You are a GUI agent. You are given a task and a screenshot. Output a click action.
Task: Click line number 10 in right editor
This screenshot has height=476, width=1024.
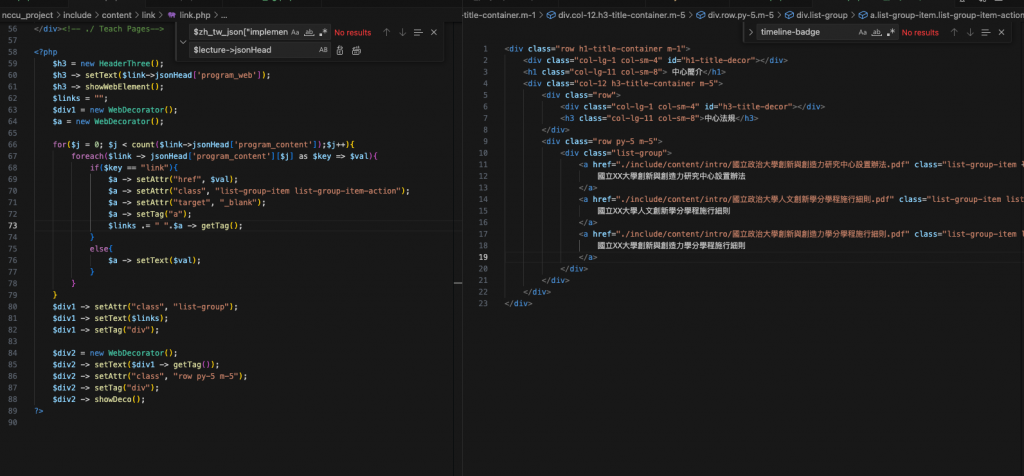coord(484,153)
